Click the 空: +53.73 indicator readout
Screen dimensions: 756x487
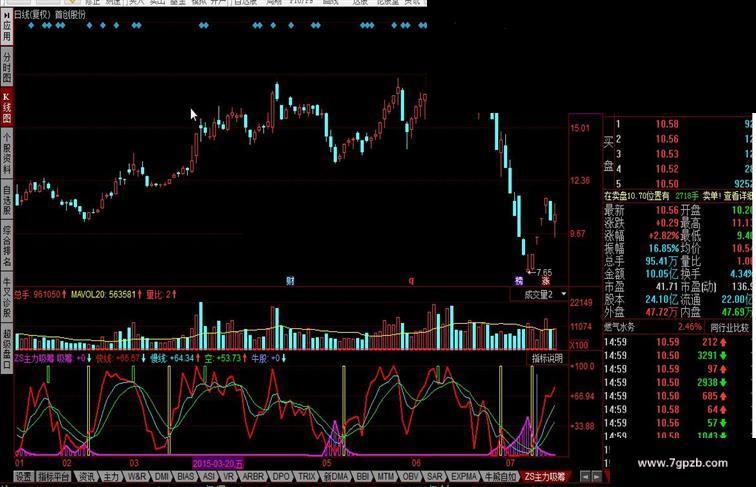pyautogui.click(x=223, y=358)
